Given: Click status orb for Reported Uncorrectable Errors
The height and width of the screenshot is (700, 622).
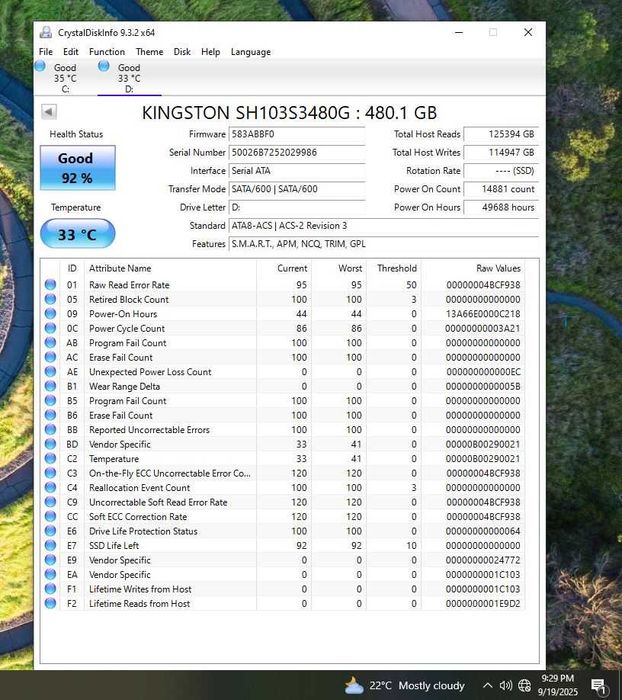Looking at the screenshot, I should [x=50, y=429].
